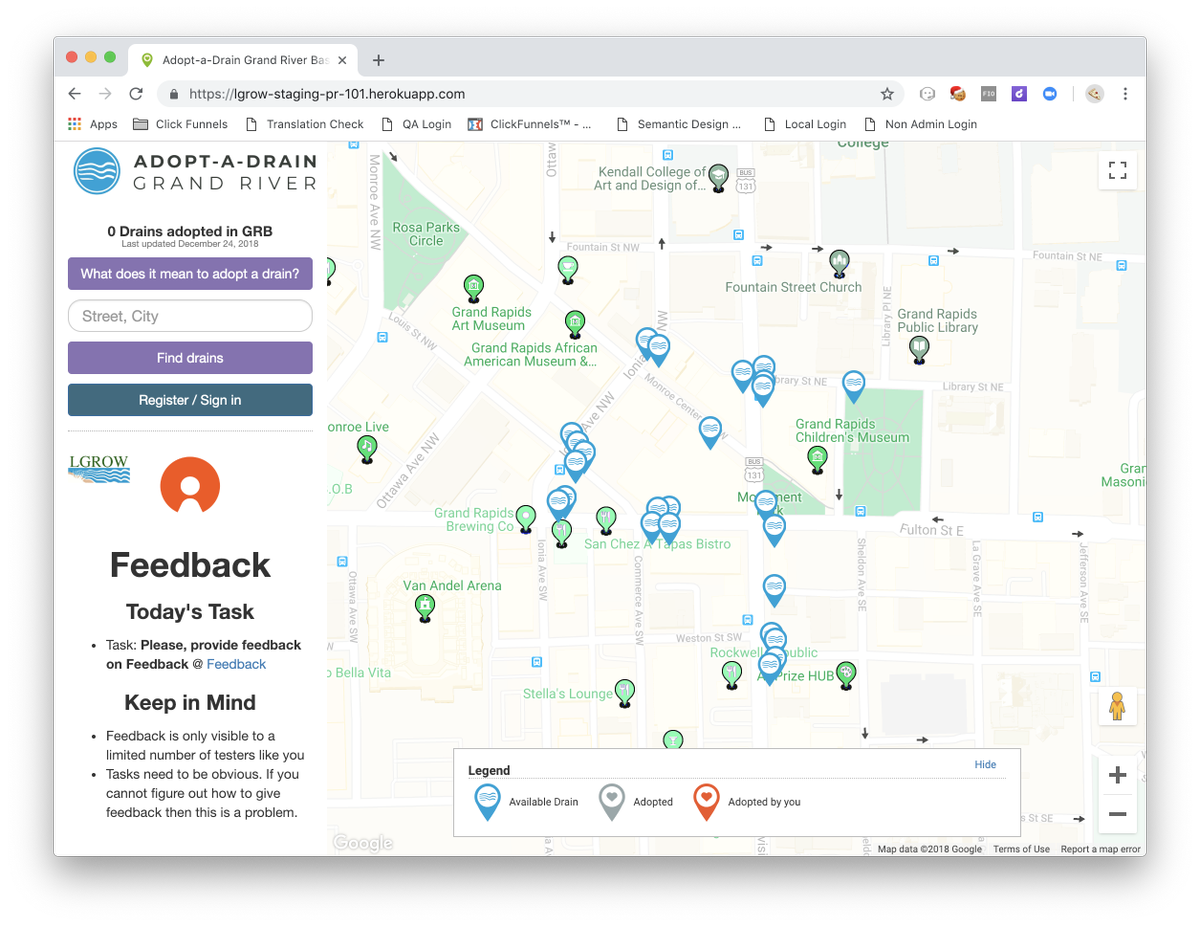Click the orange user avatar icon

[190, 485]
